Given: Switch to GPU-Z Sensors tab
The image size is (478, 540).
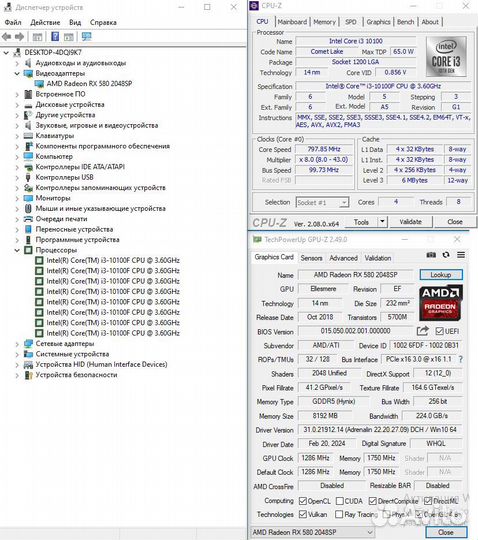Looking at the screenshot, I should (311, 258).
